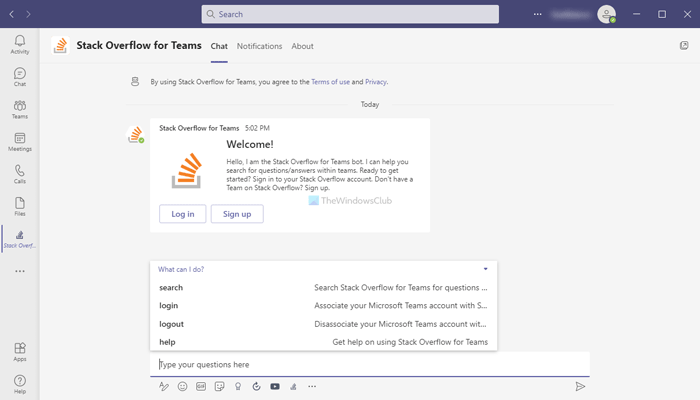Send the message with the arrow
The height and width of the screenshot is (400, 700).
pos(580,387)
